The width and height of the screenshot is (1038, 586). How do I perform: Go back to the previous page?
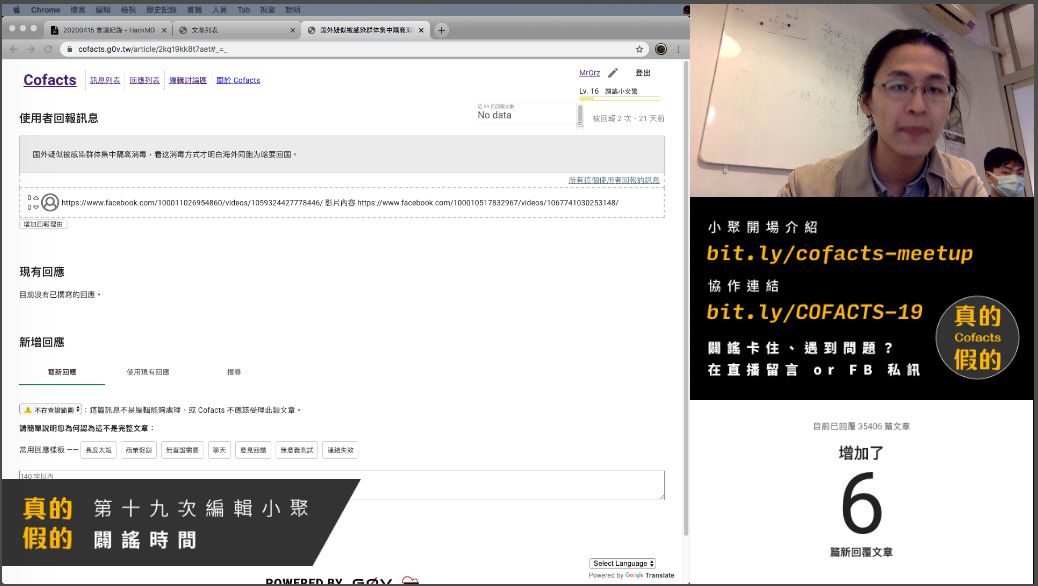tap(14, 49)
